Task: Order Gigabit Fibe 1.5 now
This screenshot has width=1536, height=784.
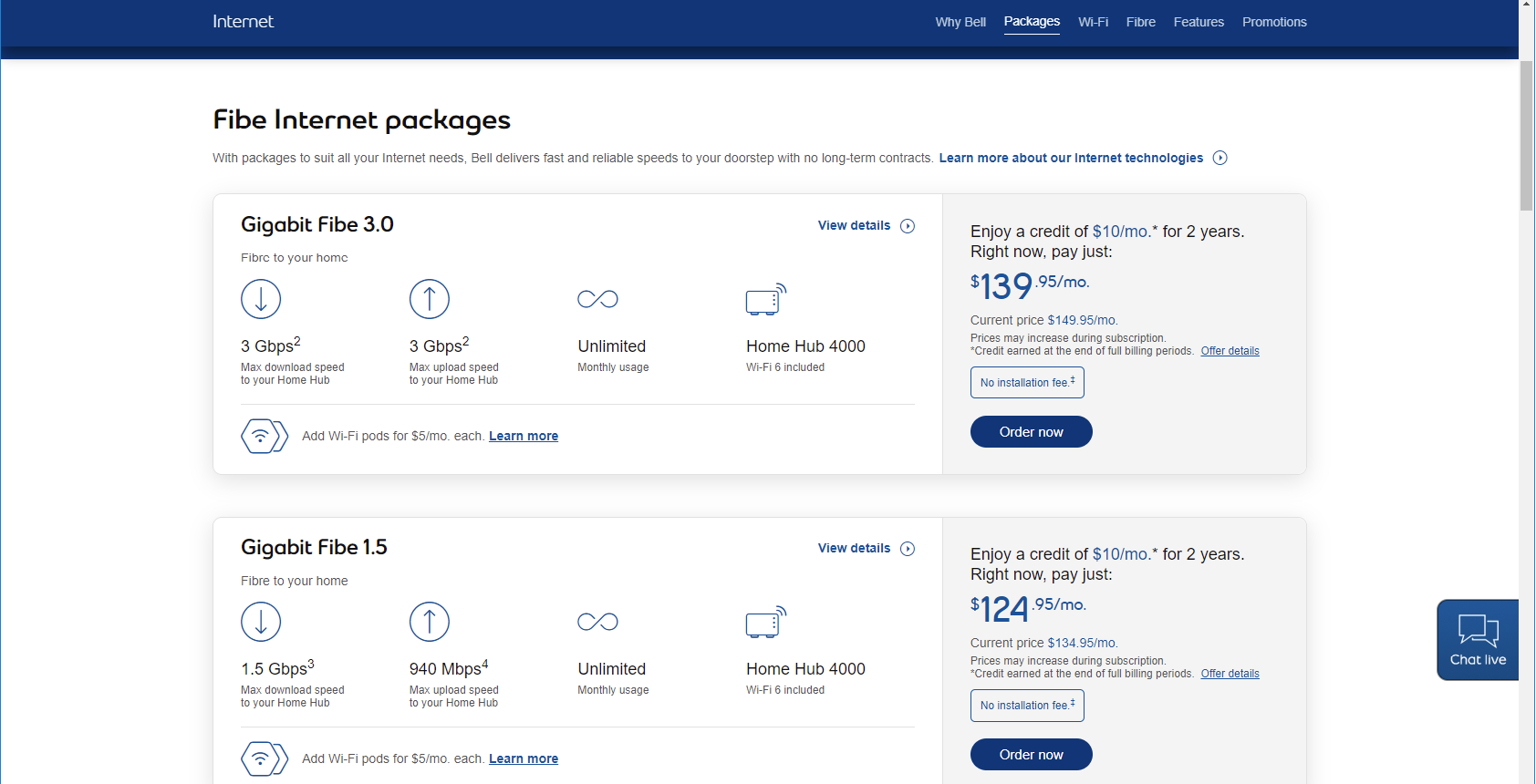Action: (1032, 755)
